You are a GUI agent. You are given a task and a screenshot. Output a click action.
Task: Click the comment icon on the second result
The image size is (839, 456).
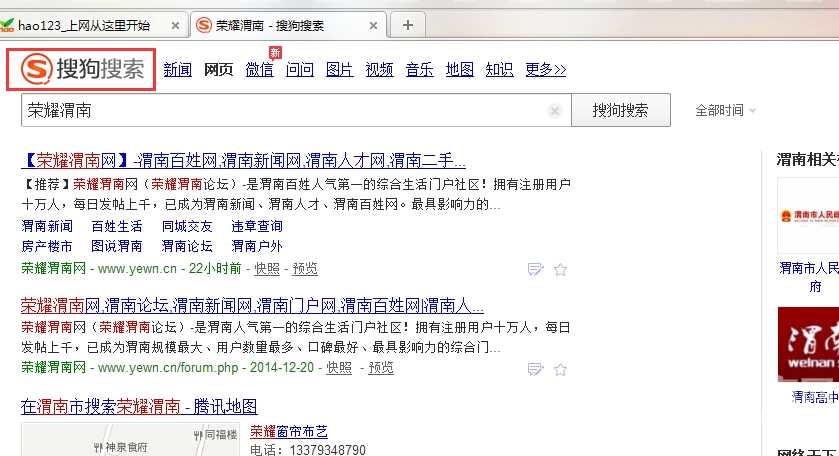pos(535,368)
